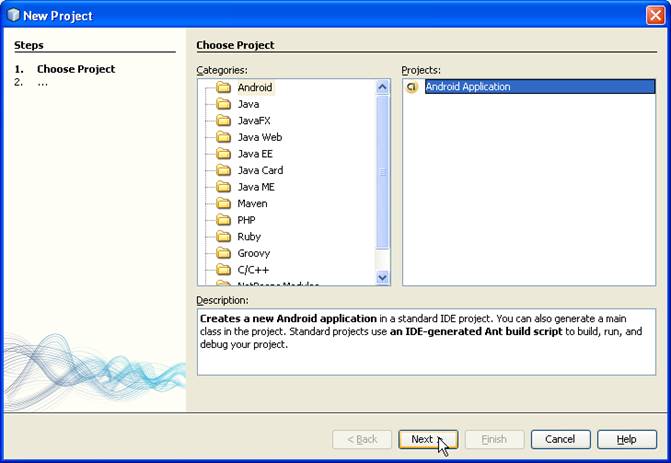Screen dimensions: 671x463
Task: Click the Java ME folder icon
Action: pos(223,187)
